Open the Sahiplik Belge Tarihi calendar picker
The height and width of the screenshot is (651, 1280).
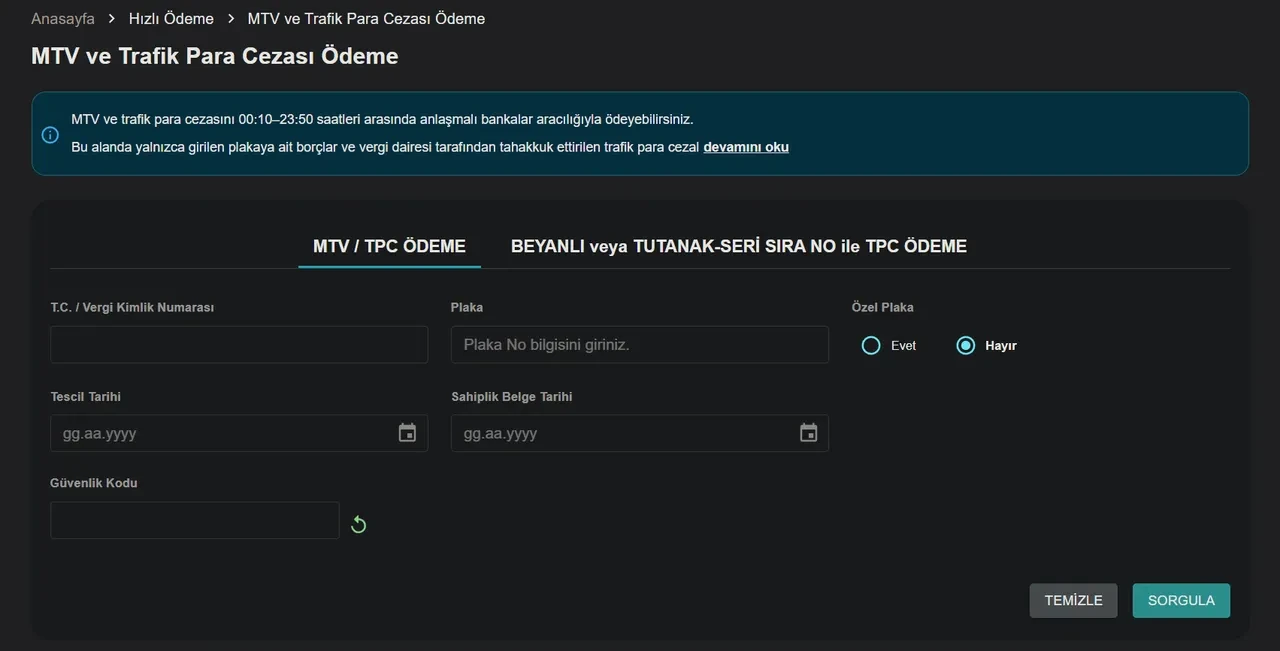click(808, 433)
